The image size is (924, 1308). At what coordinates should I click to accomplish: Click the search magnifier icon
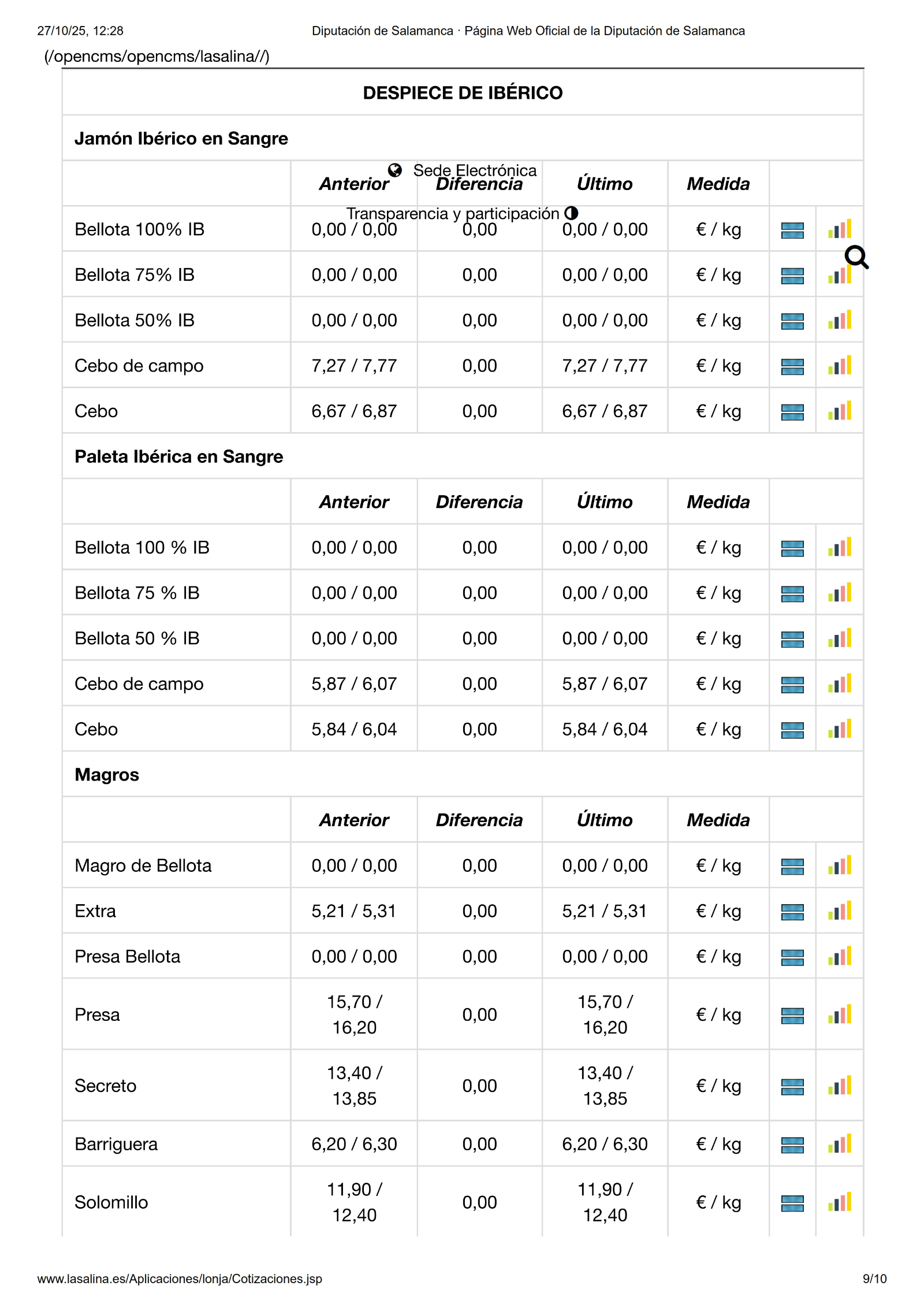[x=856, y=257]
